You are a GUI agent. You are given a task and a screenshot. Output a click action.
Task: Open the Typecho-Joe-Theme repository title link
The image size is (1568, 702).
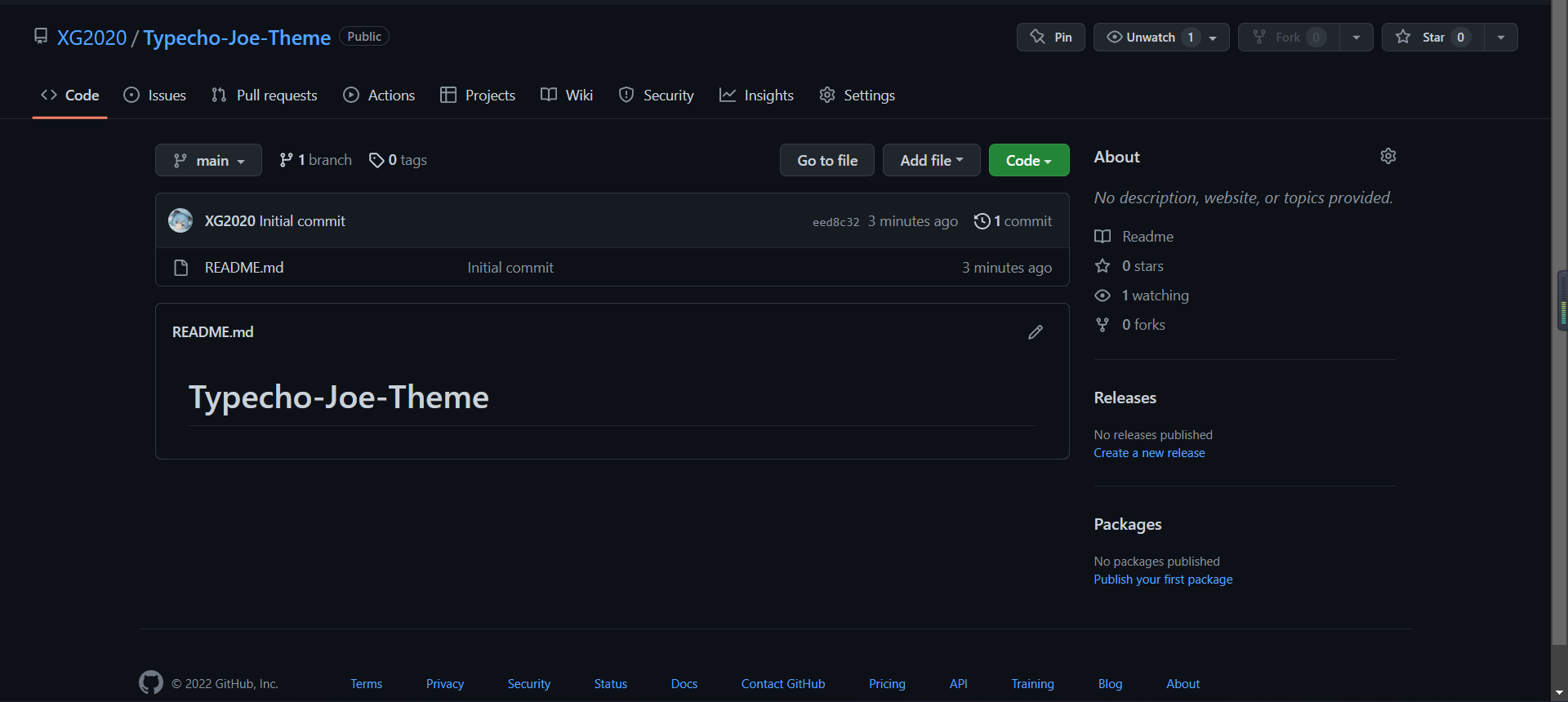[237, 38]
